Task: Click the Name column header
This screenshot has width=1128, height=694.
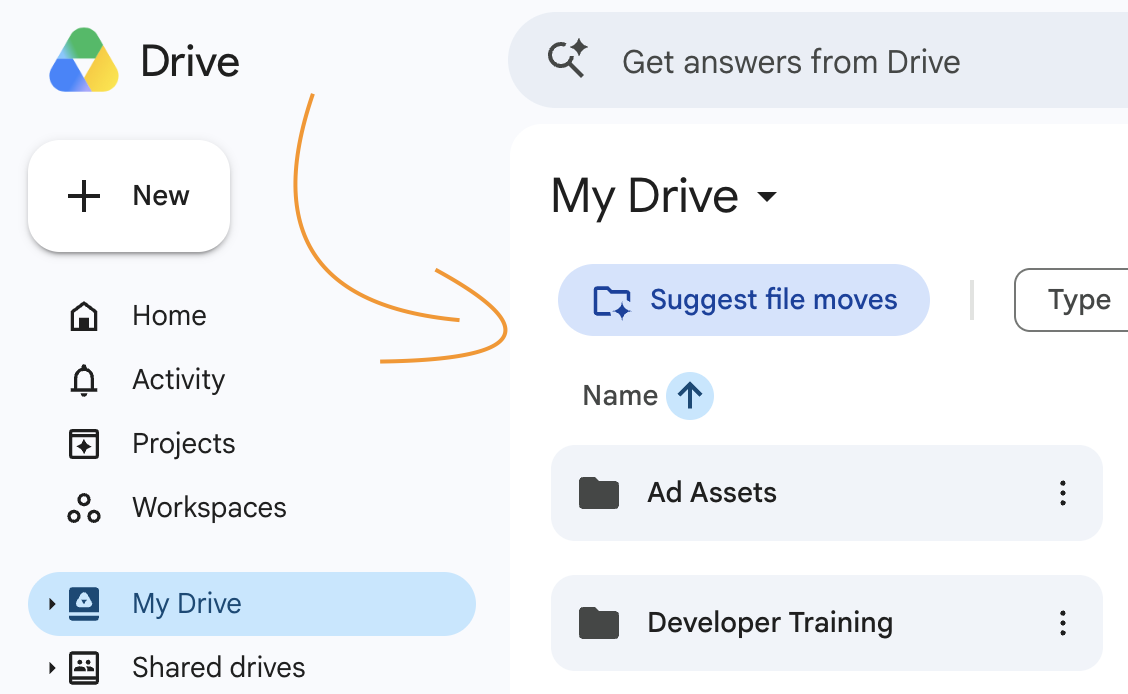Action: coord(620,396)
